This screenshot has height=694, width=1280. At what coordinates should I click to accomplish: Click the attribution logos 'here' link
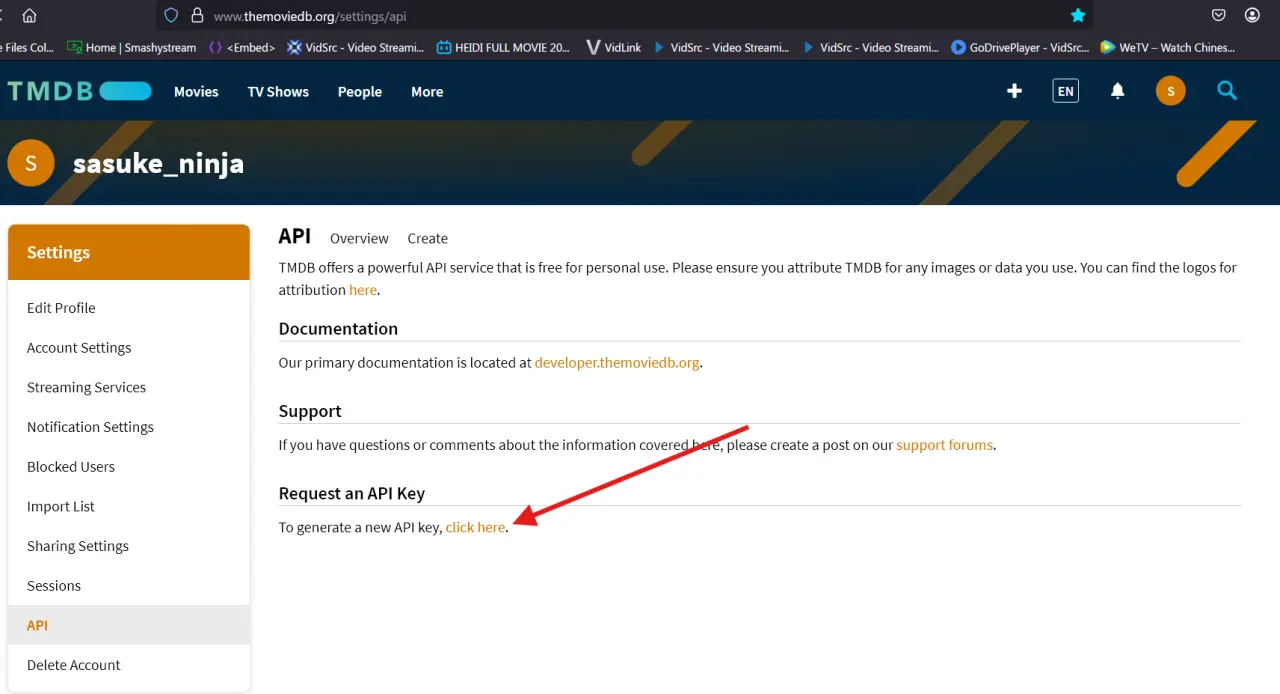[363, 290]
